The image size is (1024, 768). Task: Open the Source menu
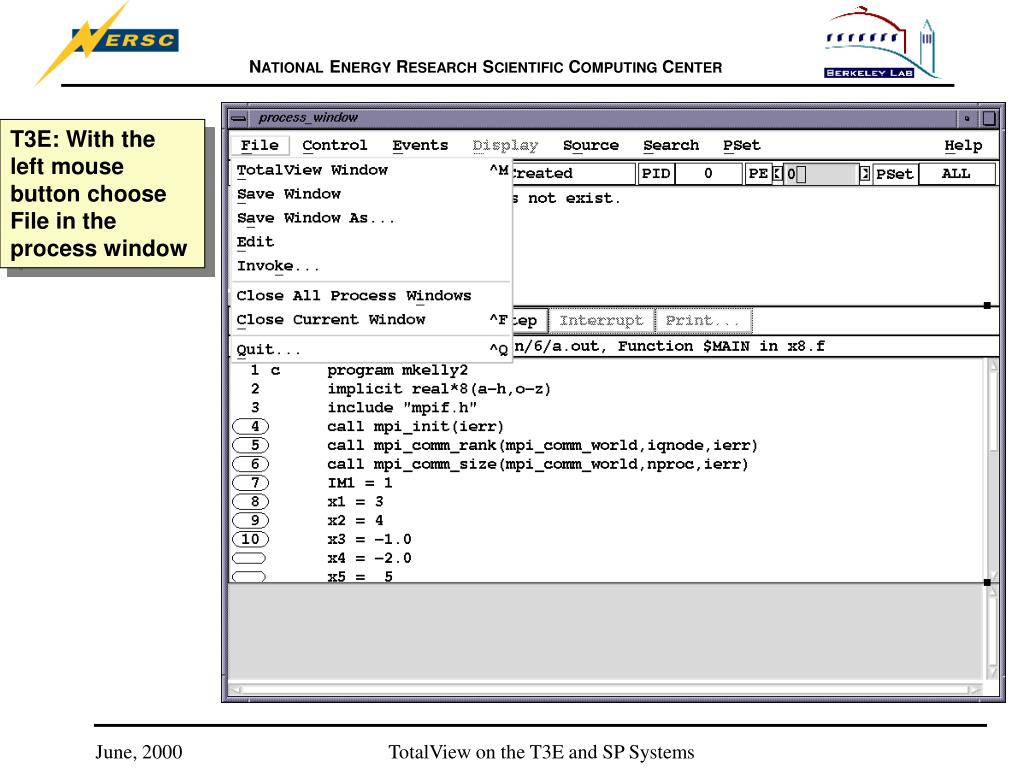coord(590,145)
